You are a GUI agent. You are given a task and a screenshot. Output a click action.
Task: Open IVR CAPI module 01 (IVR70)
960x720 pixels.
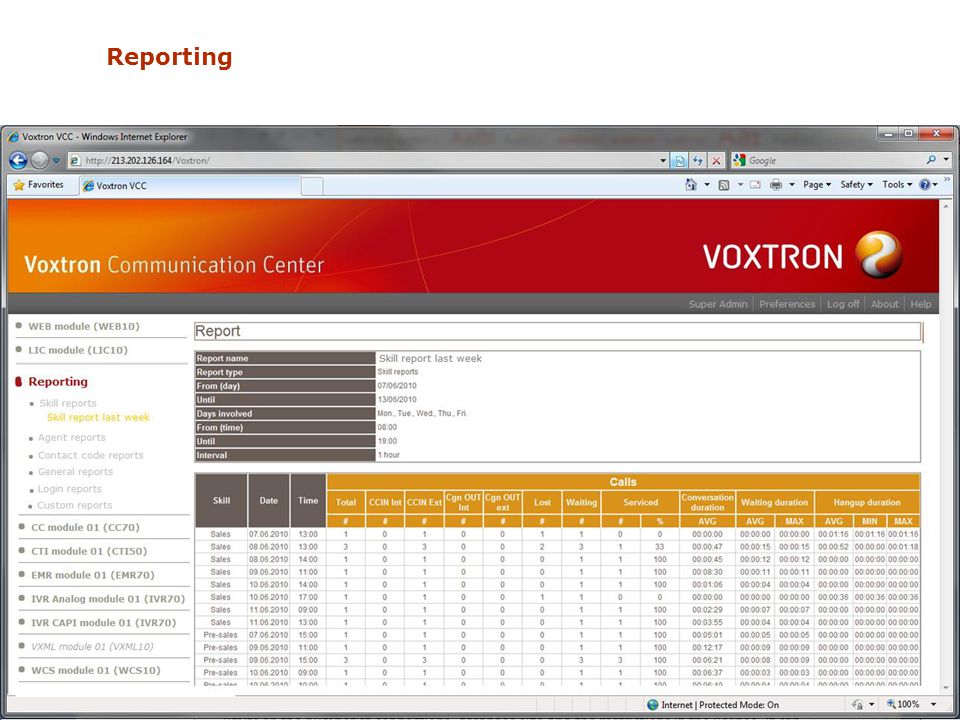[x=103, y=623]
